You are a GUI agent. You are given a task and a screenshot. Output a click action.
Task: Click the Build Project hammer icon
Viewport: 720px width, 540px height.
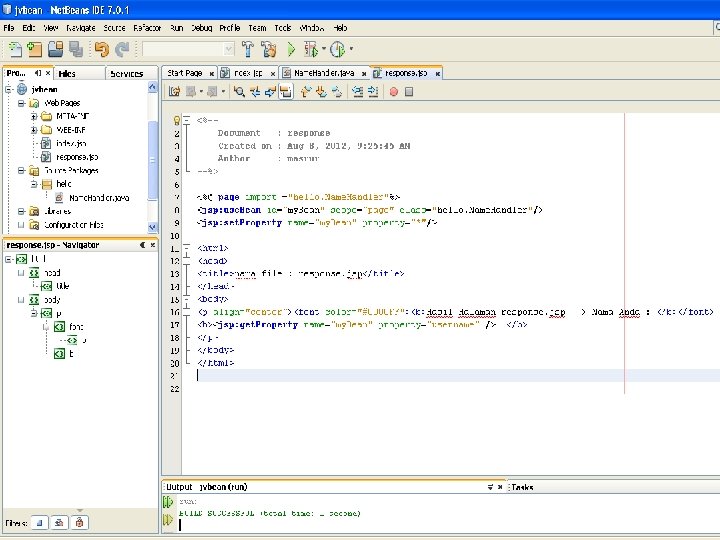click(247, 49)
